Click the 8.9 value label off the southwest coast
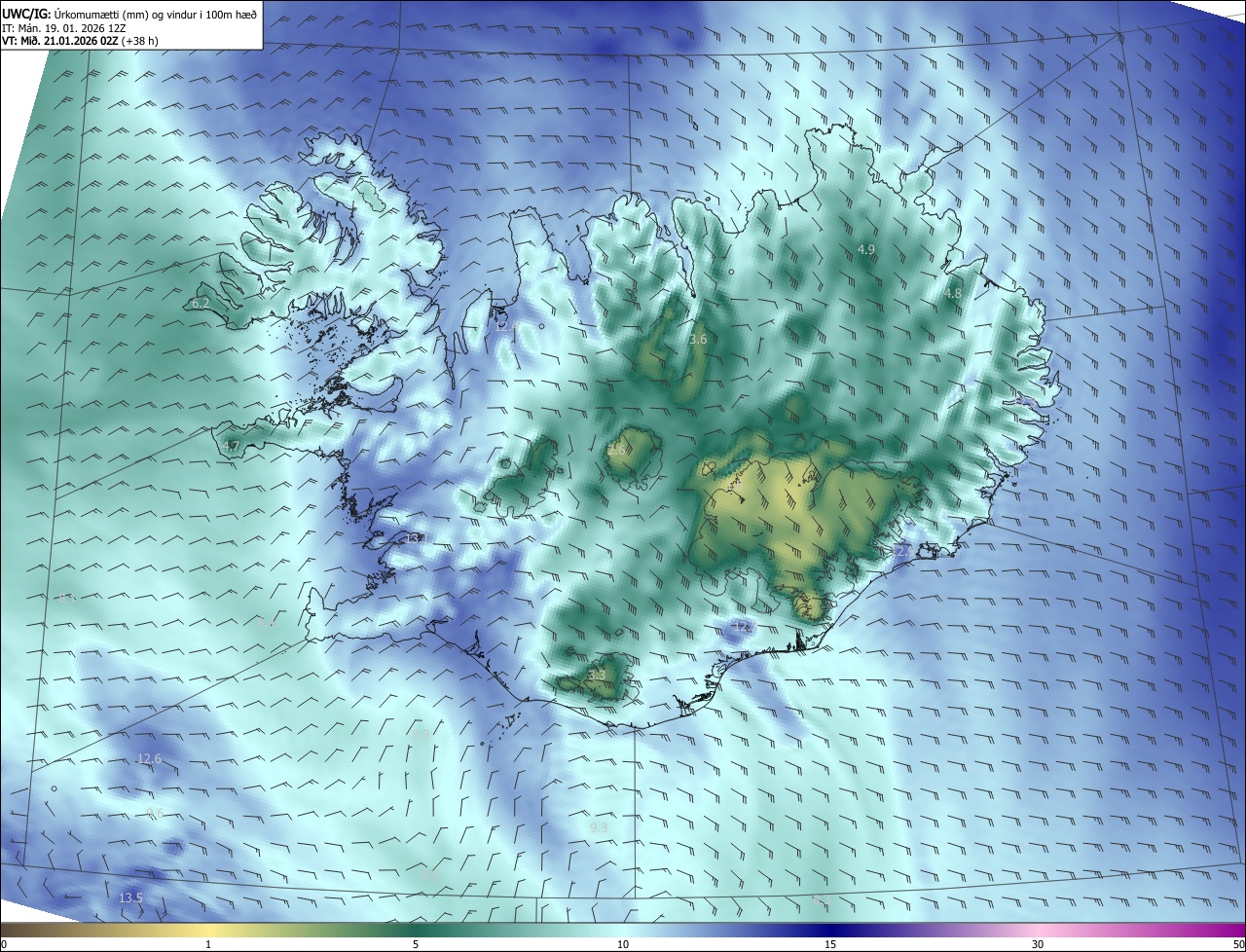The height and width of the screenshot is (952, 1246). tap(421, 735)
